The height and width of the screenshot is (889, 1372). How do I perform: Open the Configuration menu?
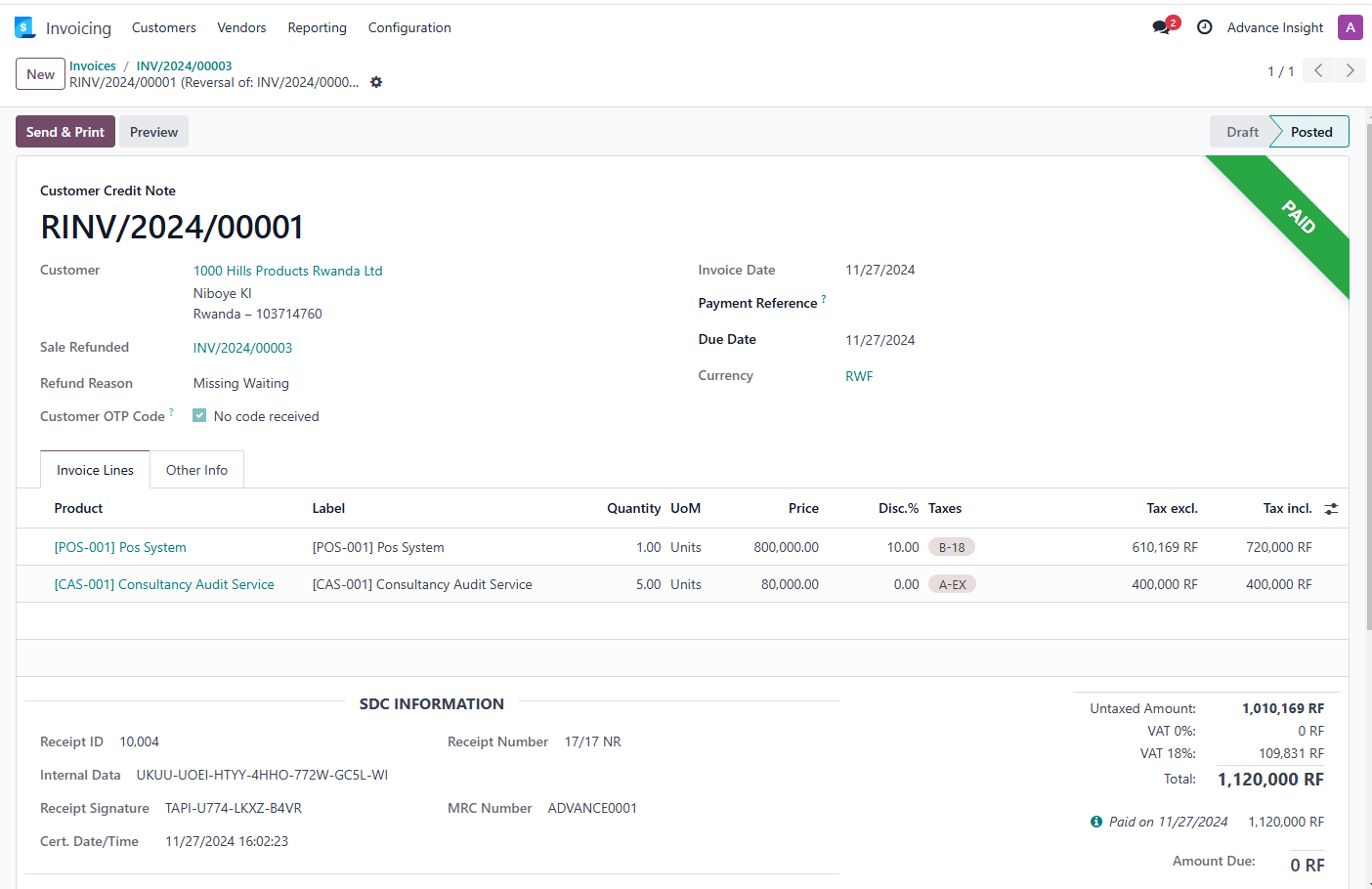pos(409,27)
